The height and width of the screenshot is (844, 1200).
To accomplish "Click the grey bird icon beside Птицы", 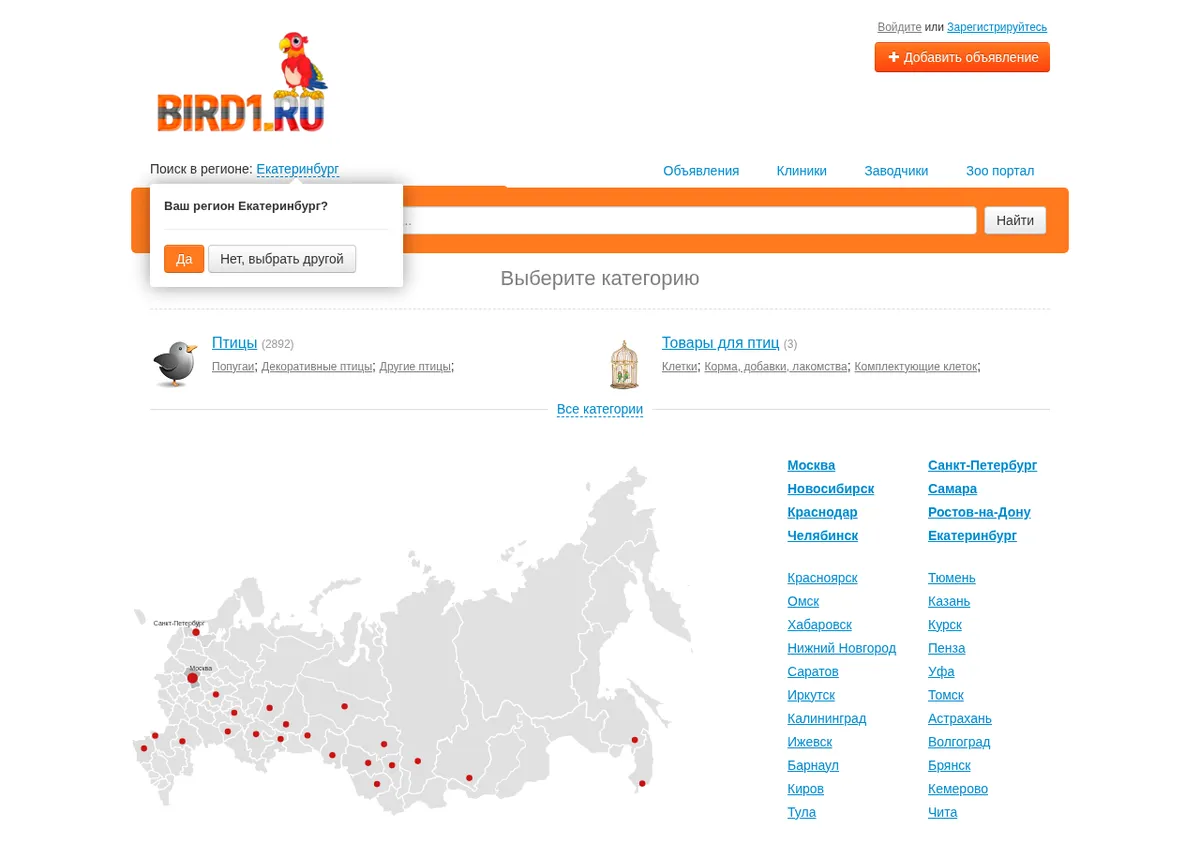I will click(x=175, y=363).
